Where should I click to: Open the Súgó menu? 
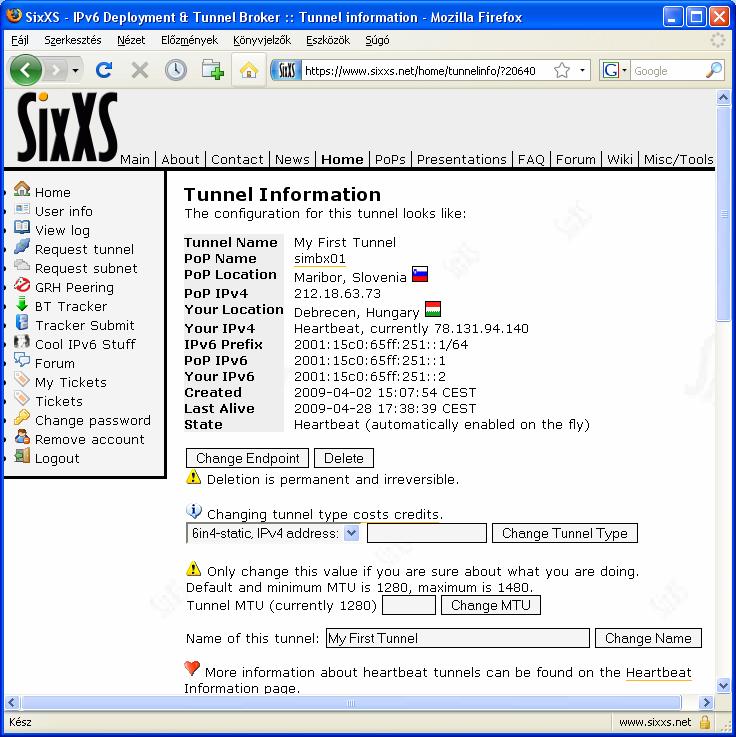click(377, 40)
